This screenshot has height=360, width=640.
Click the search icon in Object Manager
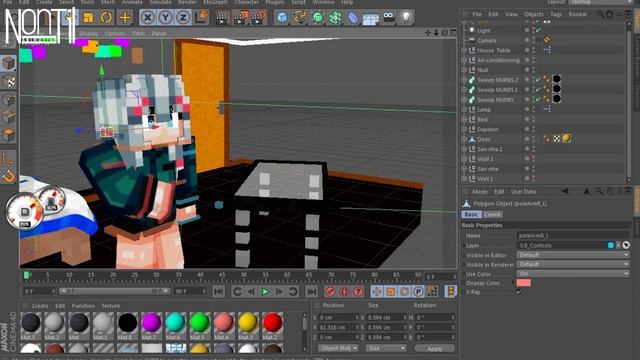tap(600, 14)
